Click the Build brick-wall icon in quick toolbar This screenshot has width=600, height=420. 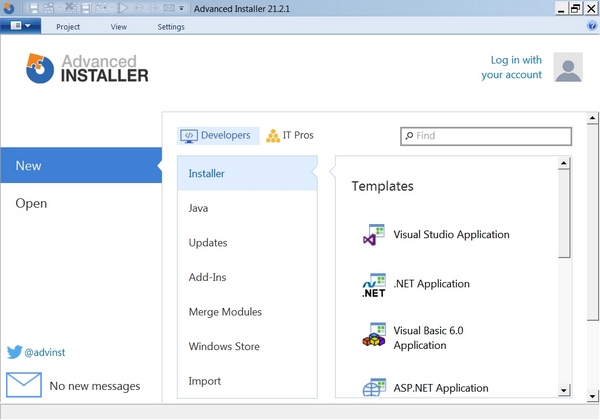49,8
